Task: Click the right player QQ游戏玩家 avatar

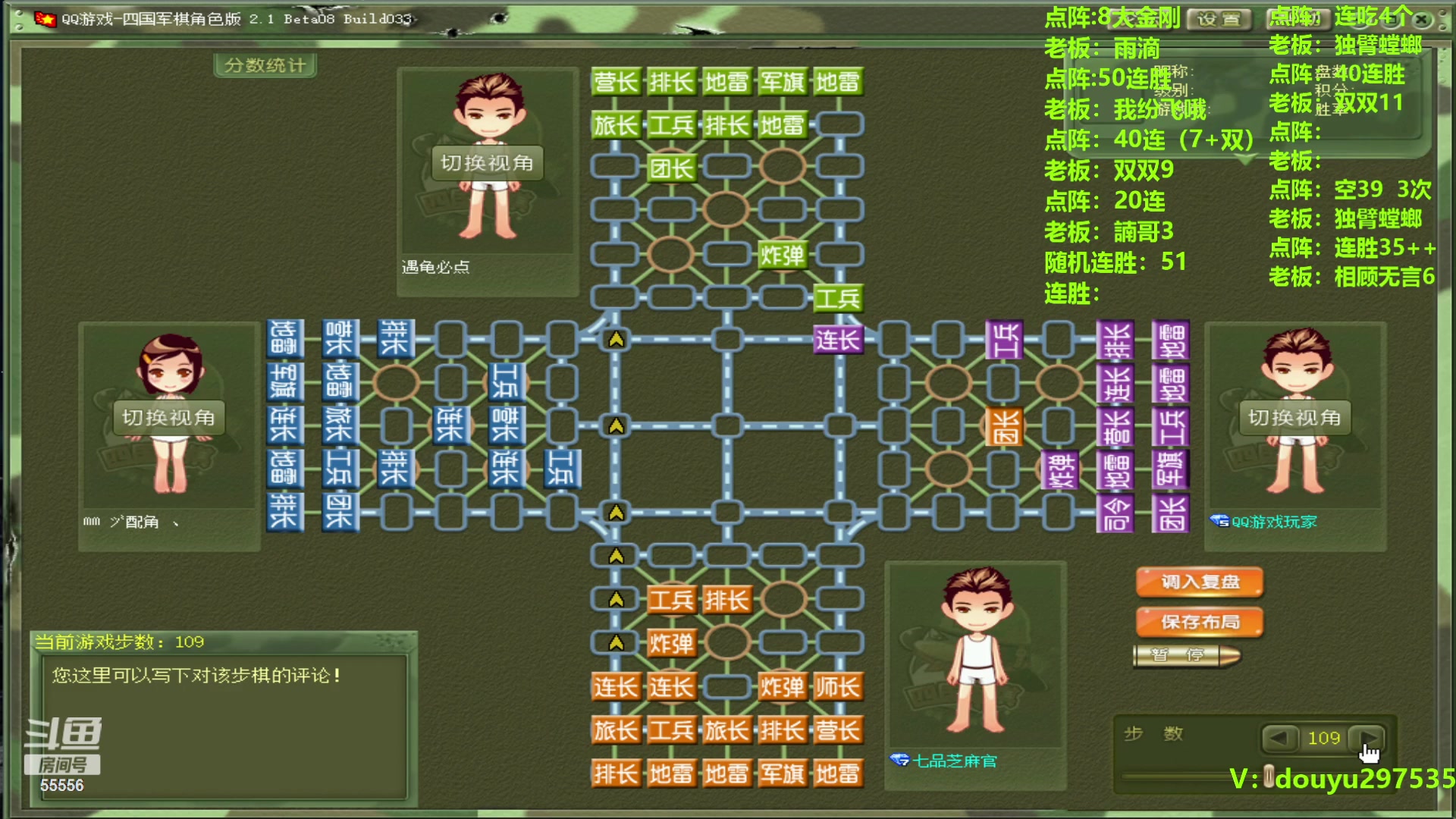Action: click(1295, 413)
